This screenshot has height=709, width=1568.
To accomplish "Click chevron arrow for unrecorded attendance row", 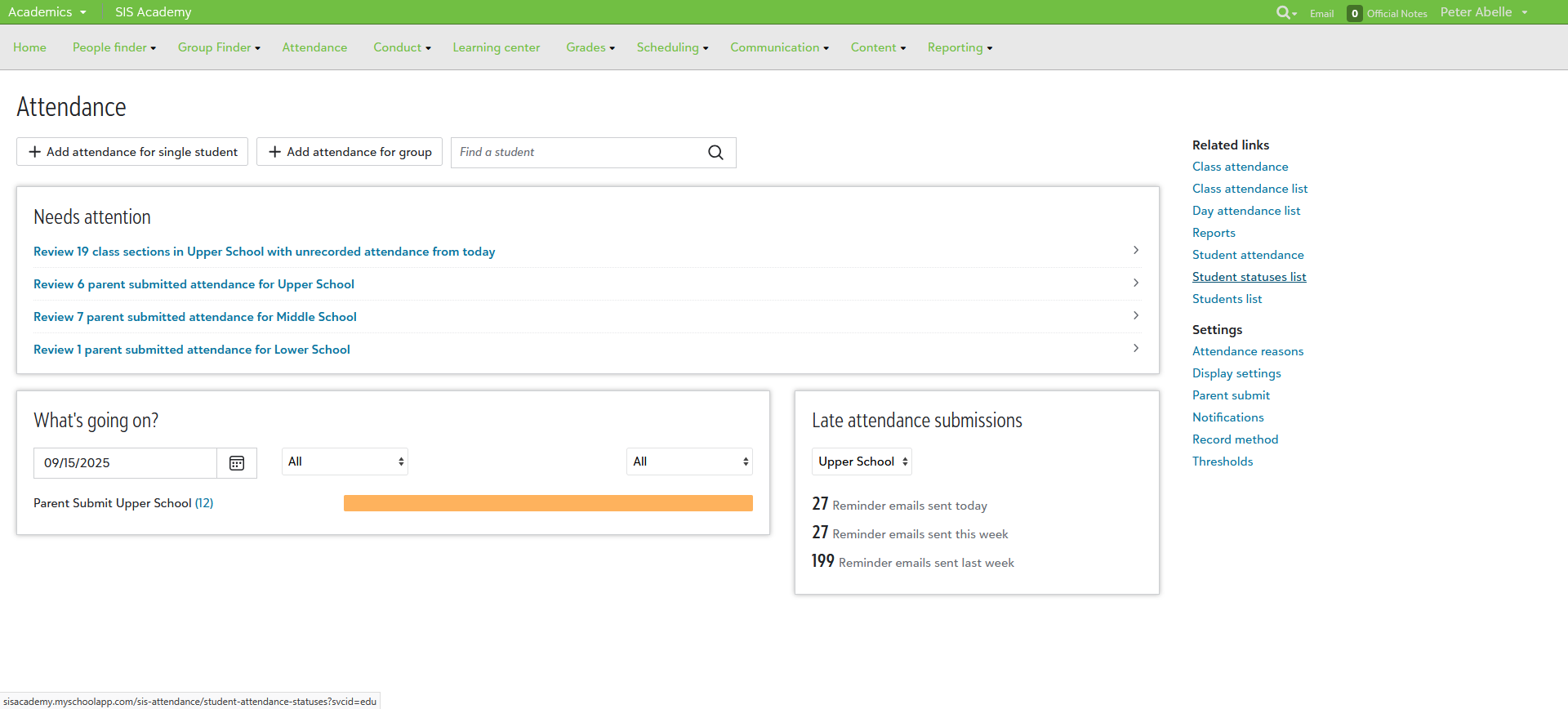I will click(x=1136, y=251).
